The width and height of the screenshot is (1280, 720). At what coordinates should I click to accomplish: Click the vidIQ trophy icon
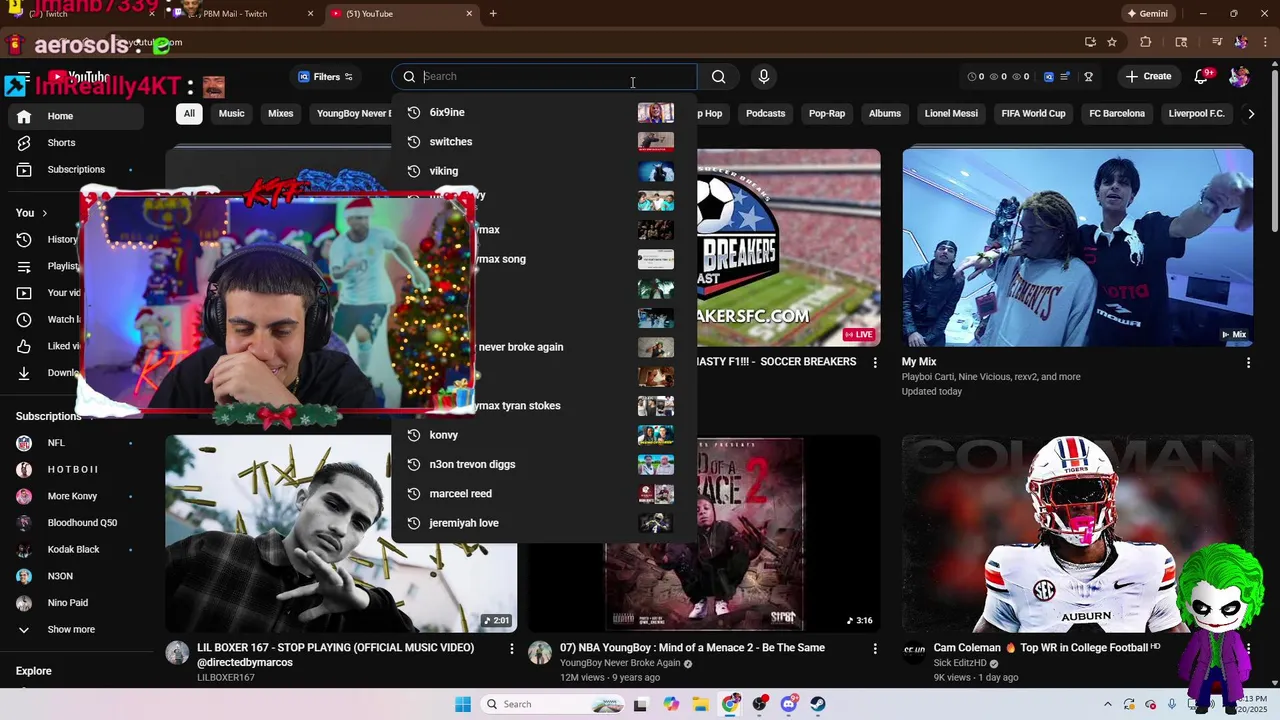click(x=1088, y=77)
